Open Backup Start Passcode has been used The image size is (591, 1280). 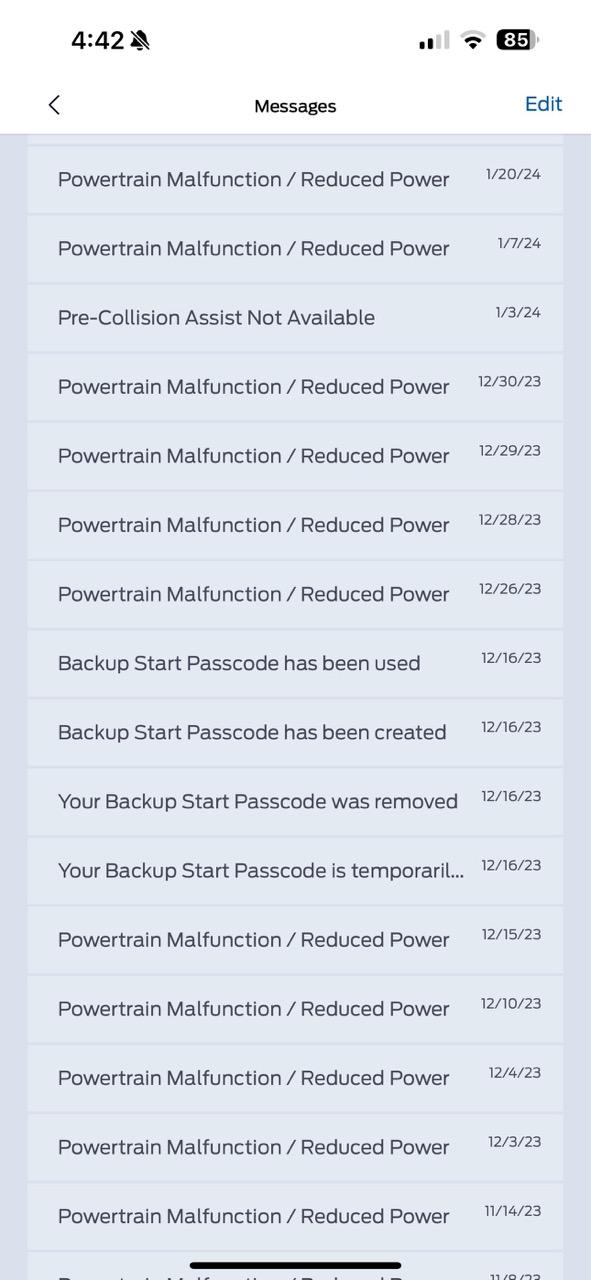point(295,663)
